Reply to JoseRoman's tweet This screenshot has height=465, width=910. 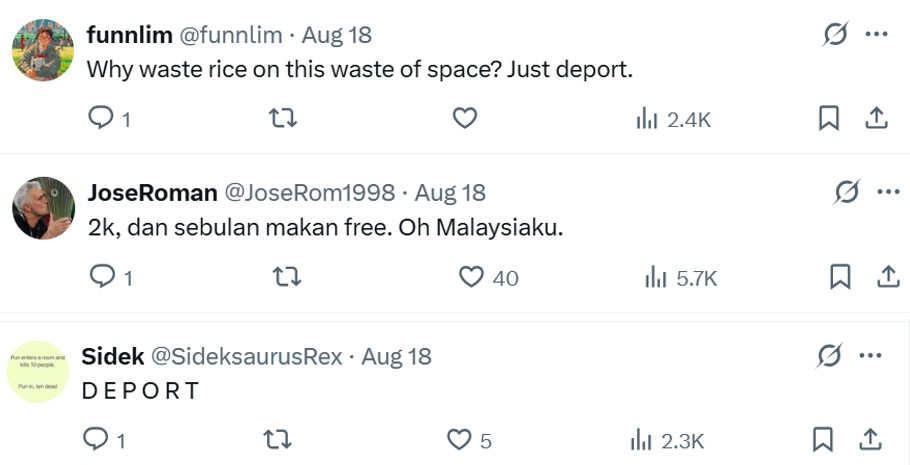(102, 277)
